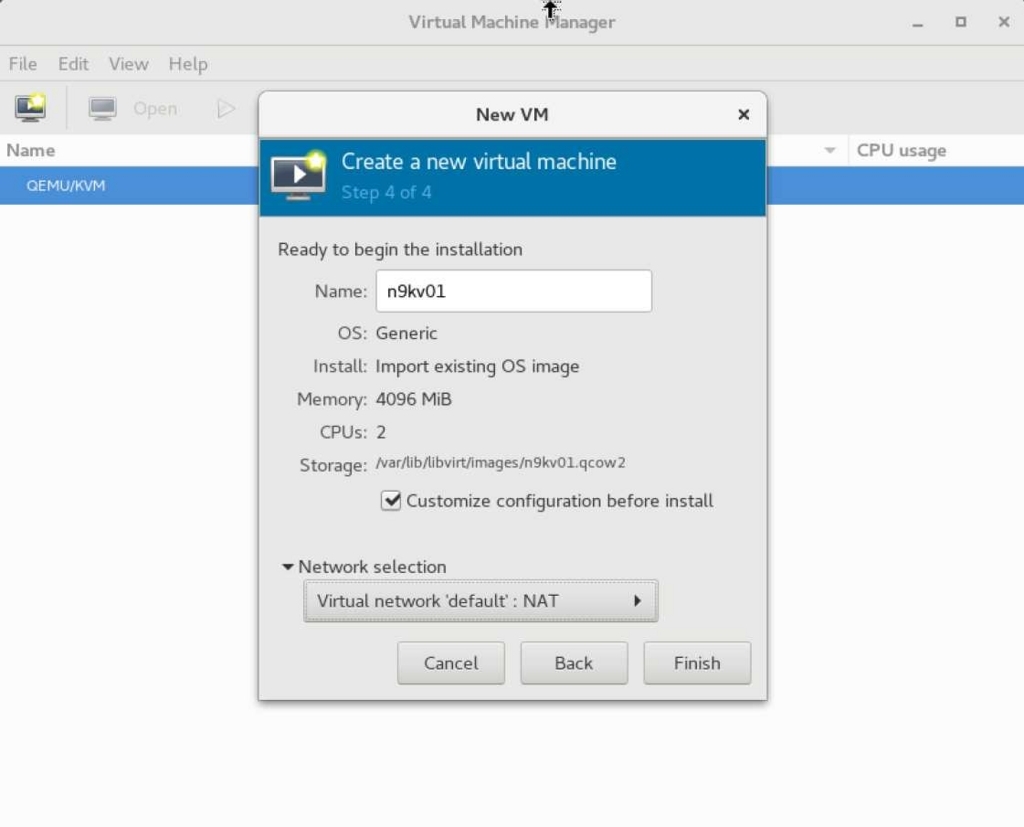1024x827 pixels.
Task: Open the Edit menu
Action: 73,64
